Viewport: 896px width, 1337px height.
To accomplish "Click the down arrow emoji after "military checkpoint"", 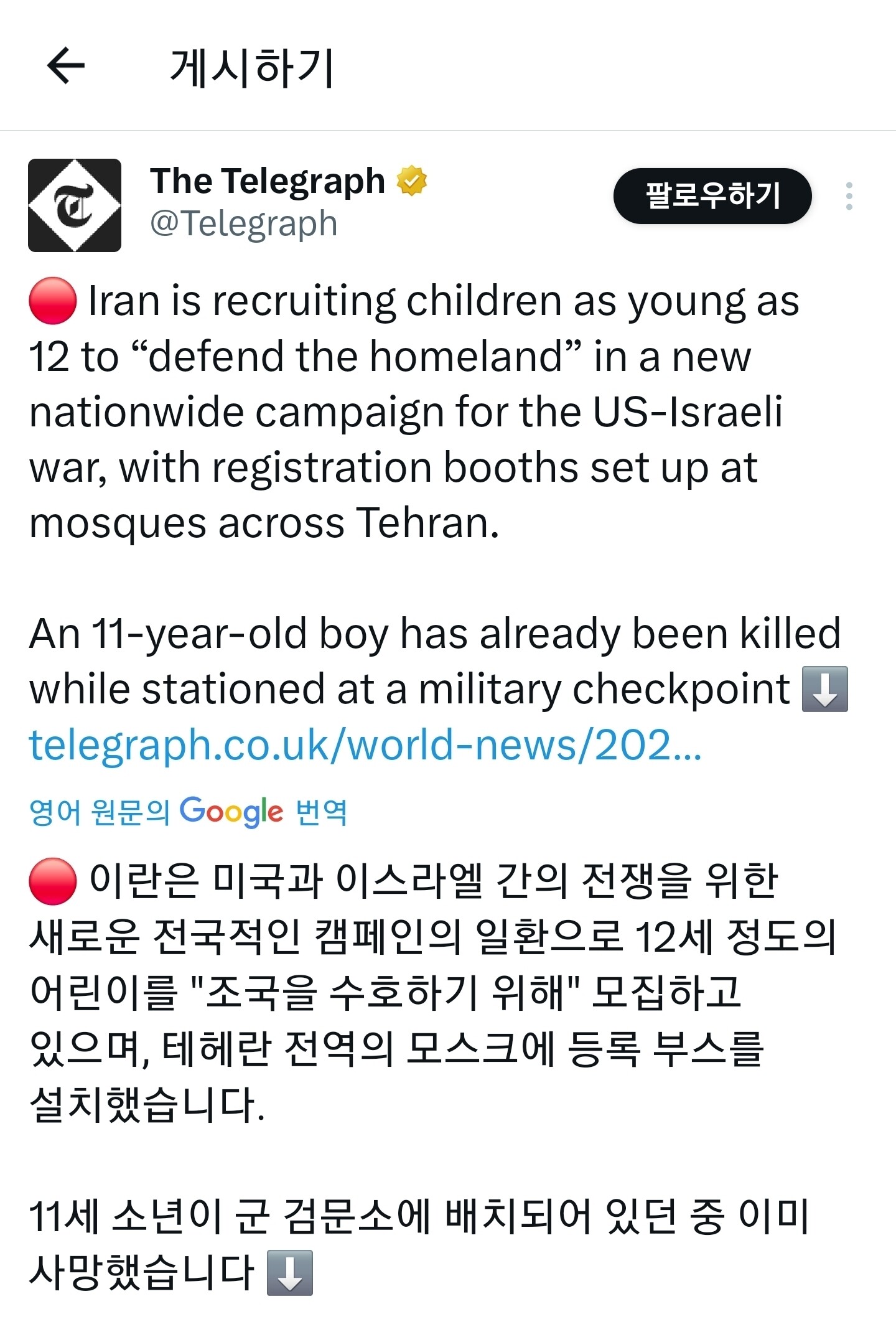I will (825, 689).
